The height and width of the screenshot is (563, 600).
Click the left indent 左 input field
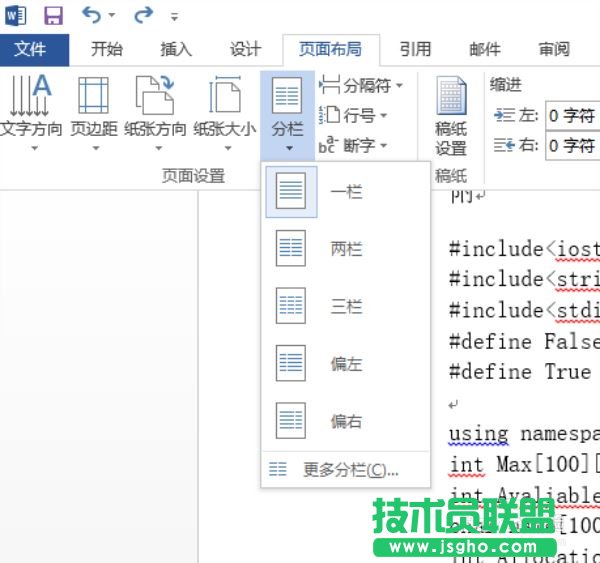tap(573, 116)
